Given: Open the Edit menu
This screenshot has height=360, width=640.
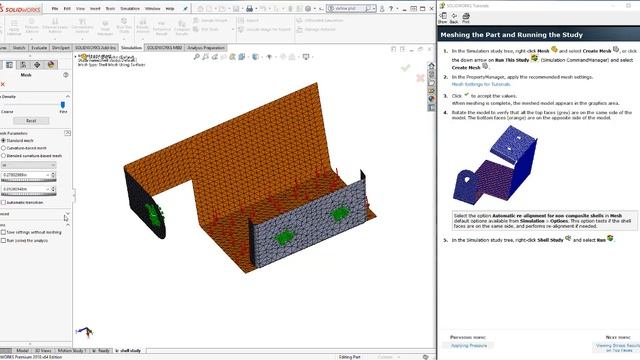Looking at the screenshot, I should coord(67,9).
